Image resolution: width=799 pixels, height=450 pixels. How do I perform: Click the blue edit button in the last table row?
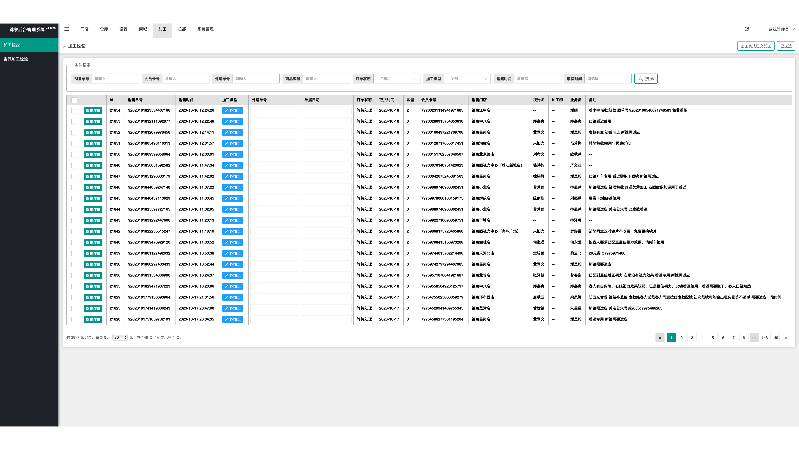click(232, 320)
